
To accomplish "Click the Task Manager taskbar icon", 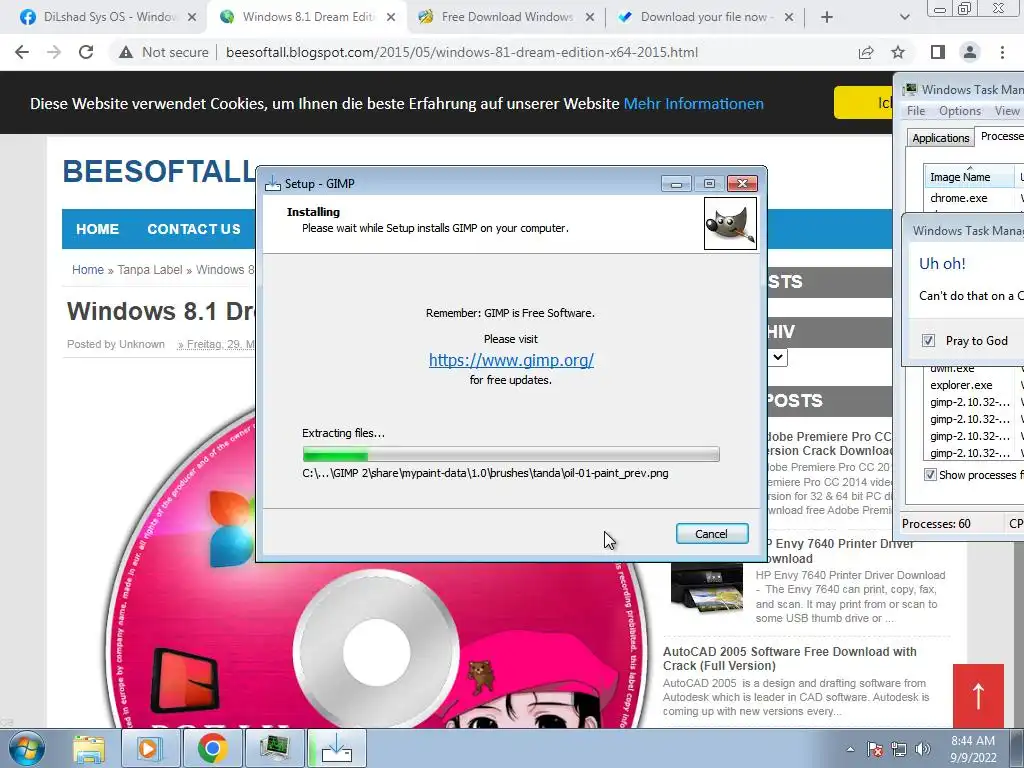I will [274, 748].
